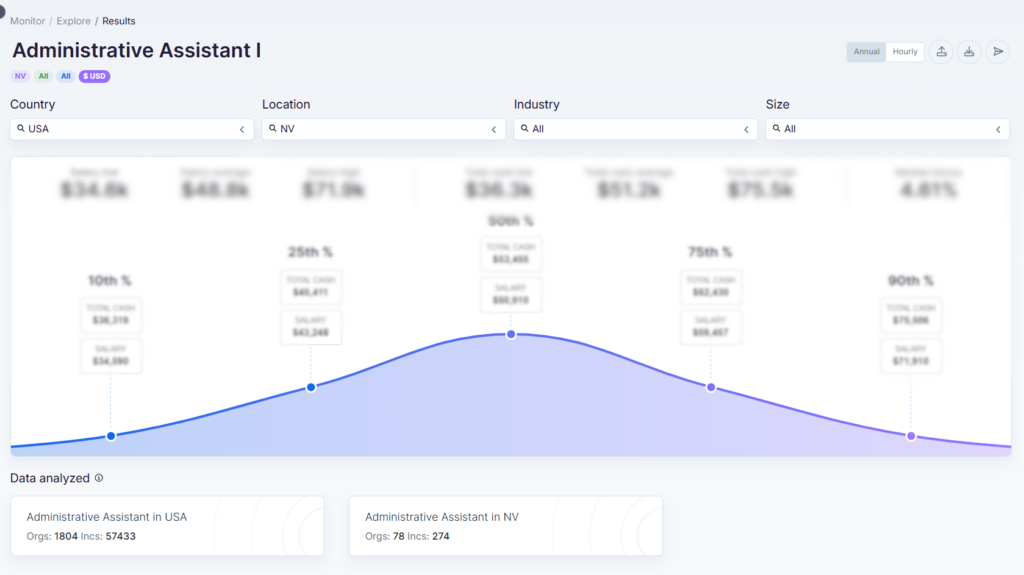Select the Annual pay view
The height and width of the screenshot is (575, 1024).
866,52
